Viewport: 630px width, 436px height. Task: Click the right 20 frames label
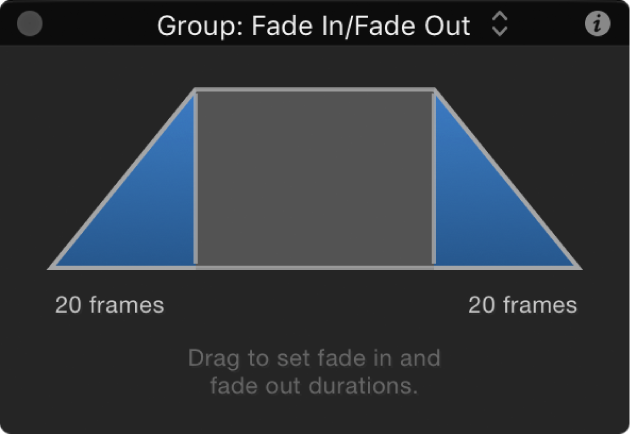pos(522,305)
